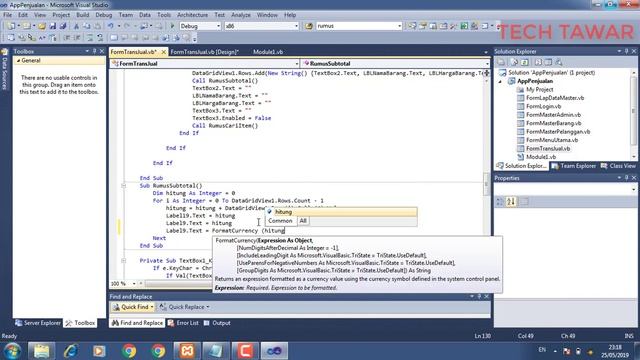Viewport: 640px width, 360px height.
Task: Switch to FormTransJual.vb [Design] tab
Action: (204, 52)
